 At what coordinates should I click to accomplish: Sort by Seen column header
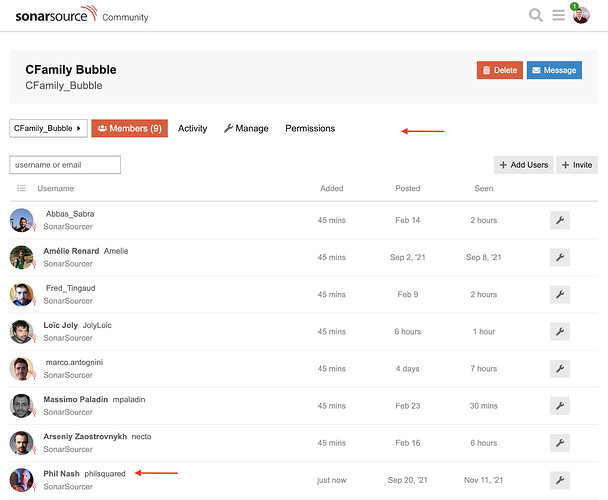point(484,189)
